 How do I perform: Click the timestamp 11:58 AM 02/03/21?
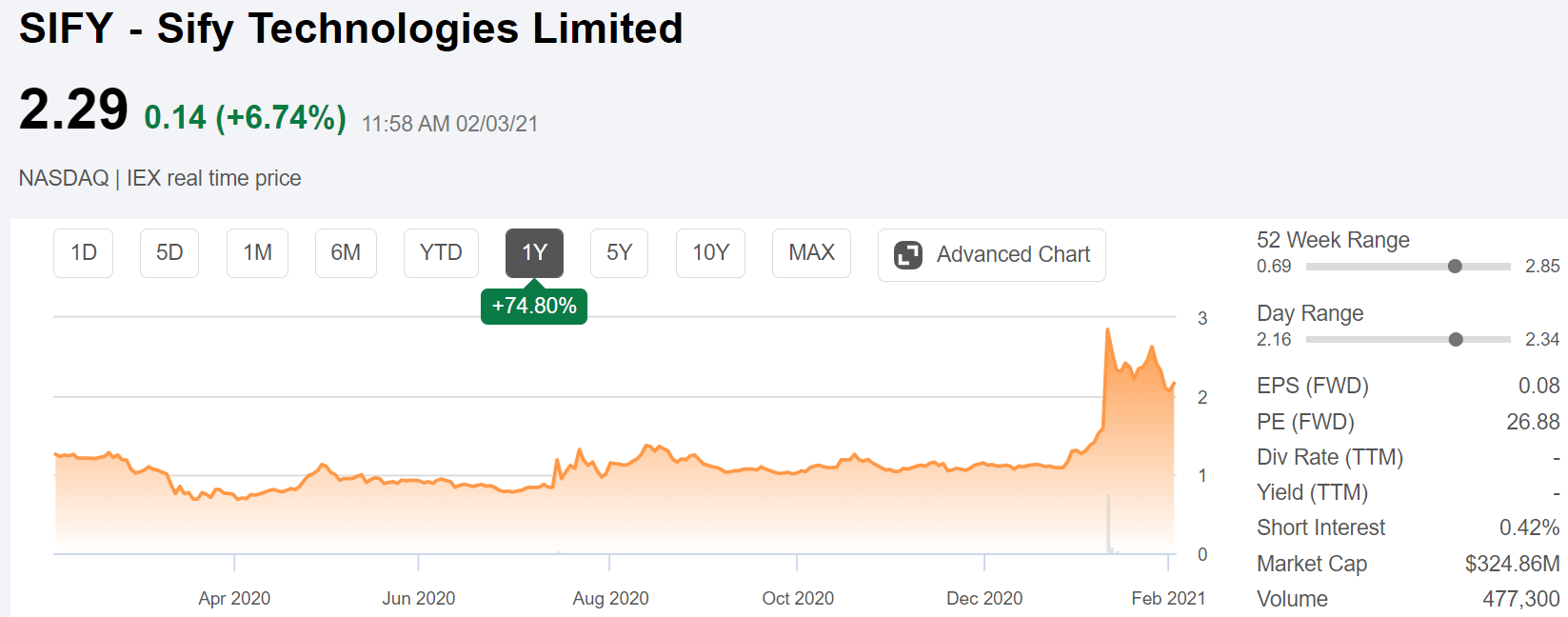point(450,124)
